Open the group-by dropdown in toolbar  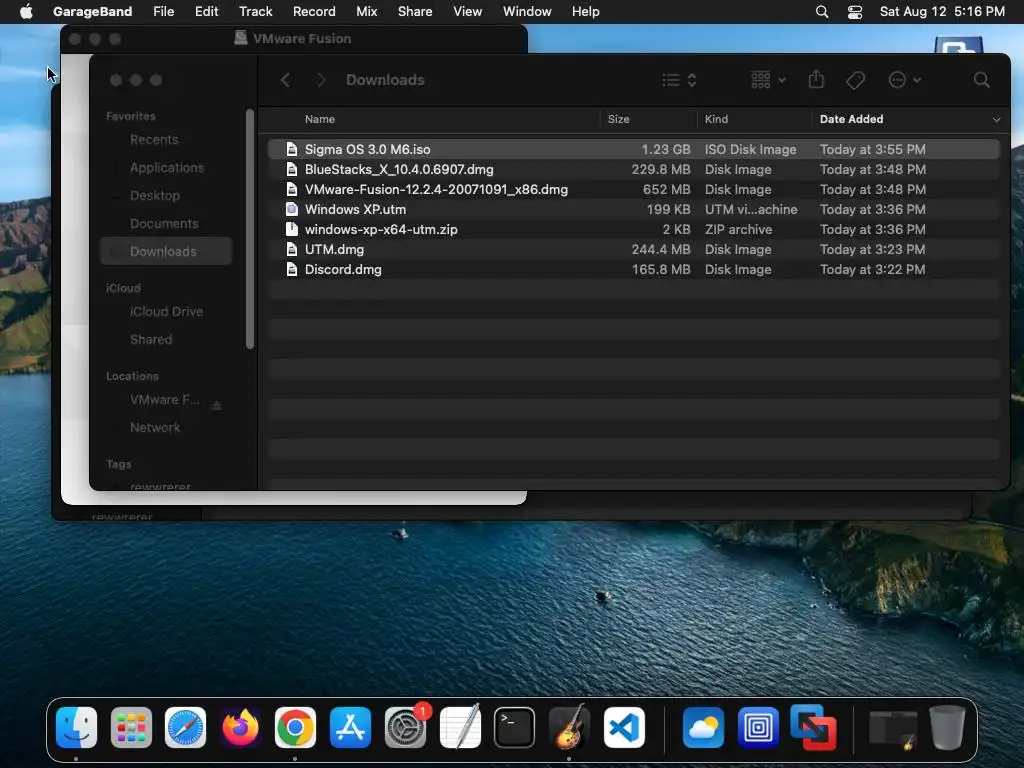click(768, 80)
